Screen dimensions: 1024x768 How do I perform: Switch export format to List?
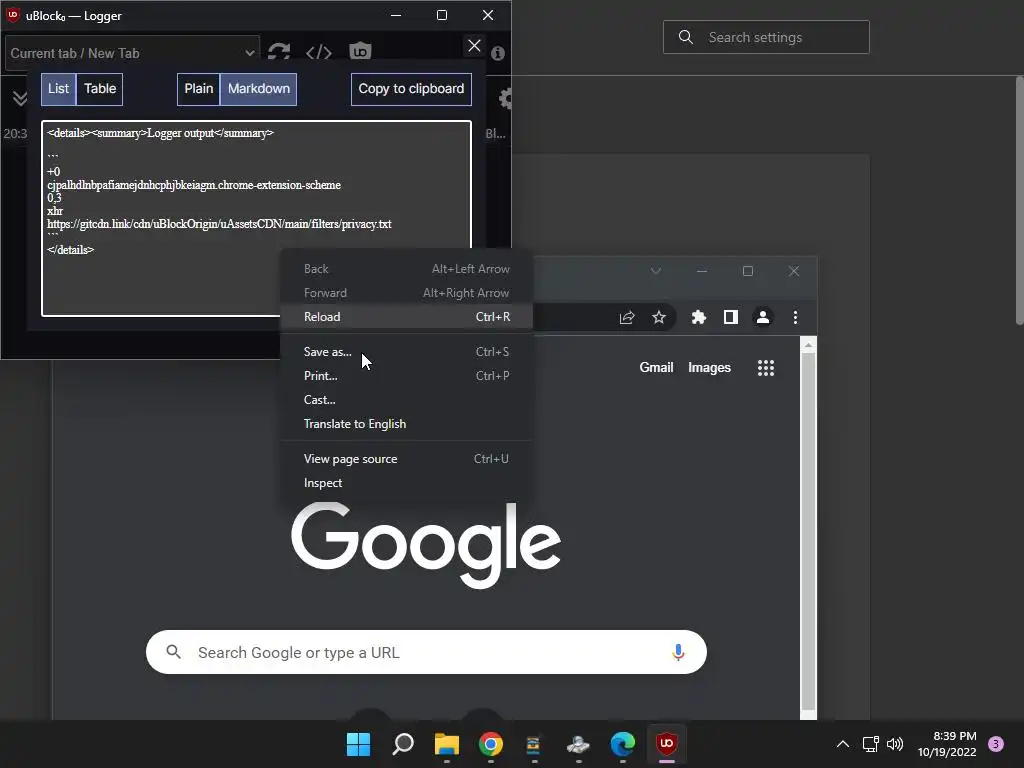[x=59, y=89]
